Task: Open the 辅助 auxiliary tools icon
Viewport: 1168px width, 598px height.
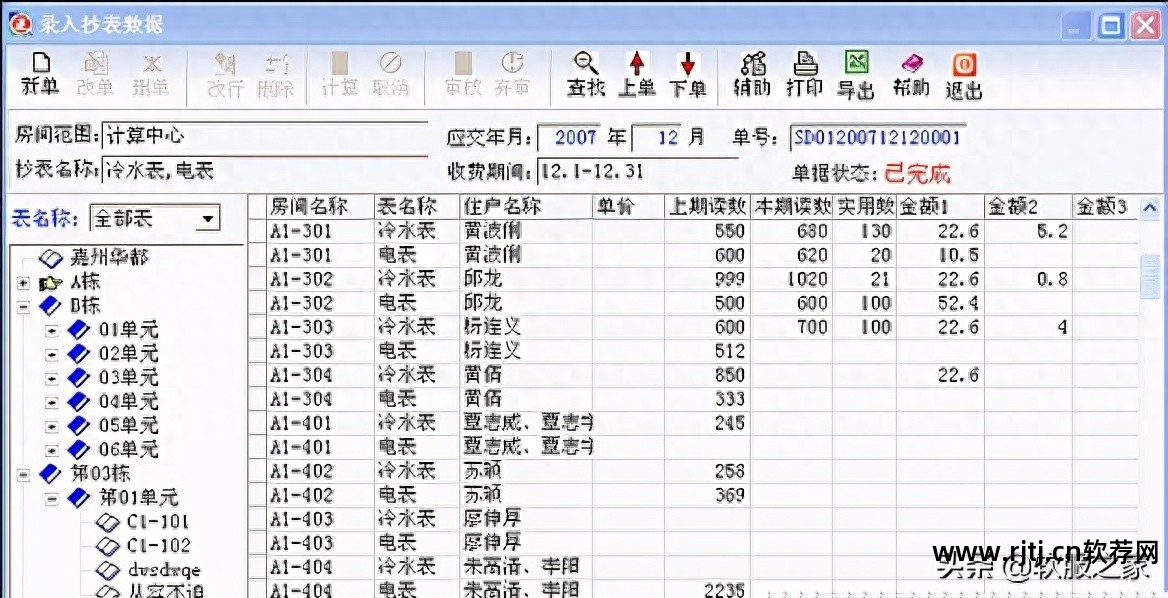Action: tap(752, 63)
